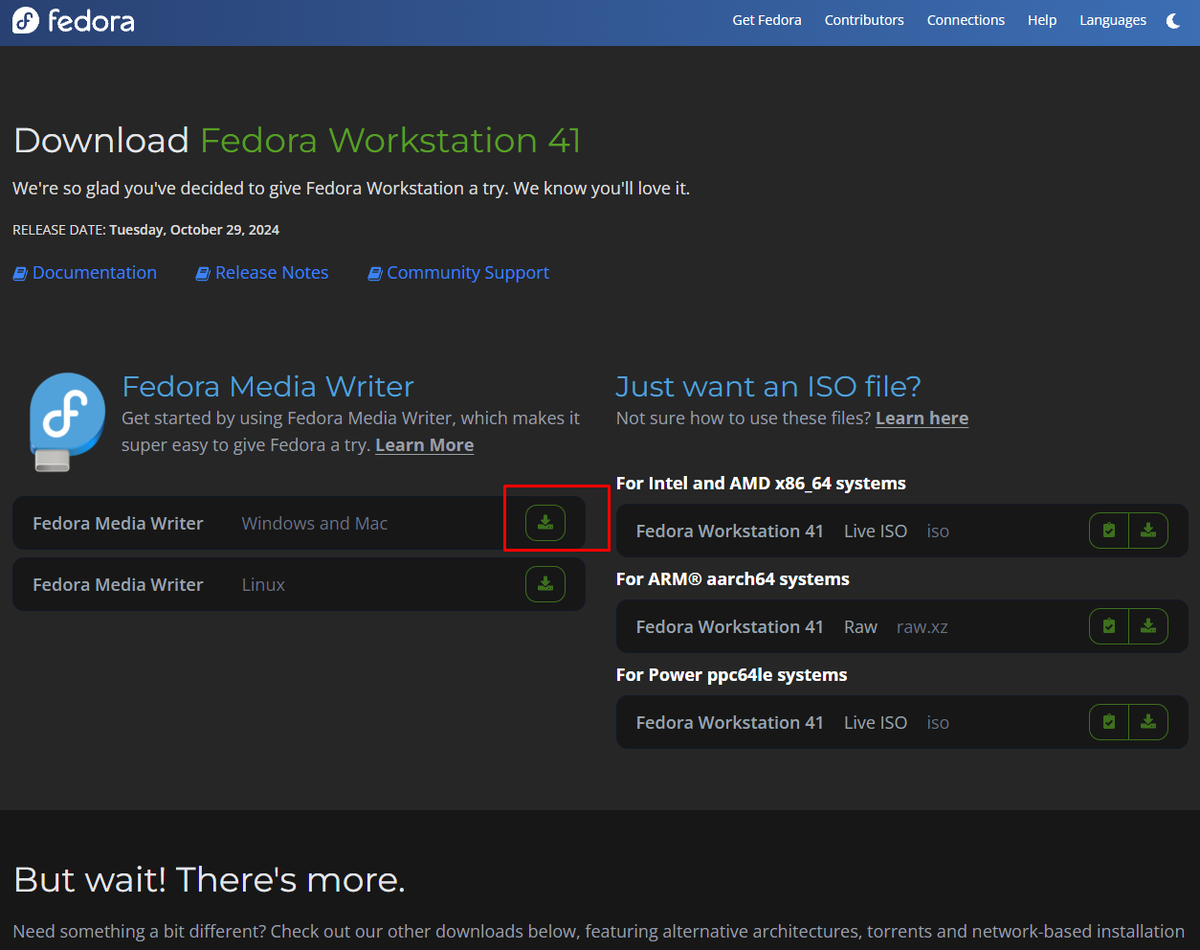
Task: Verify checksum for aarch64 Raw image
Action: coord(1109,627)
